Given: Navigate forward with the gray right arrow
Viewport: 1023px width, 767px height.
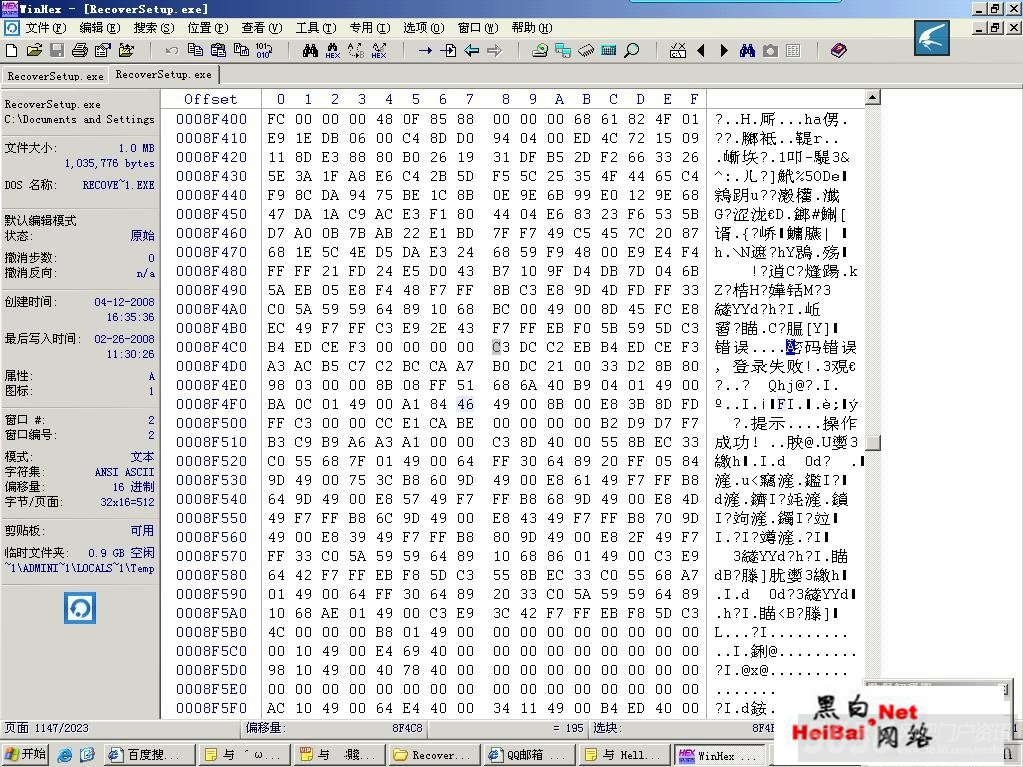Looking at the screenshot, I should [495, 50].
